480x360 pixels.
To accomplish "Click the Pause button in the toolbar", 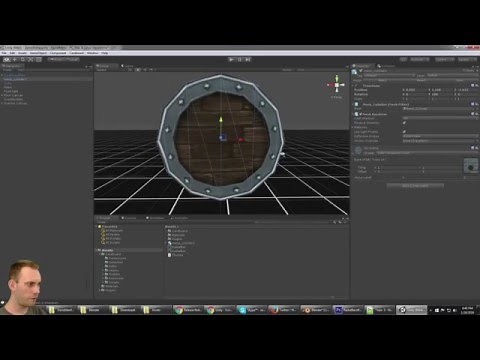I will click(x=239, y=60).
